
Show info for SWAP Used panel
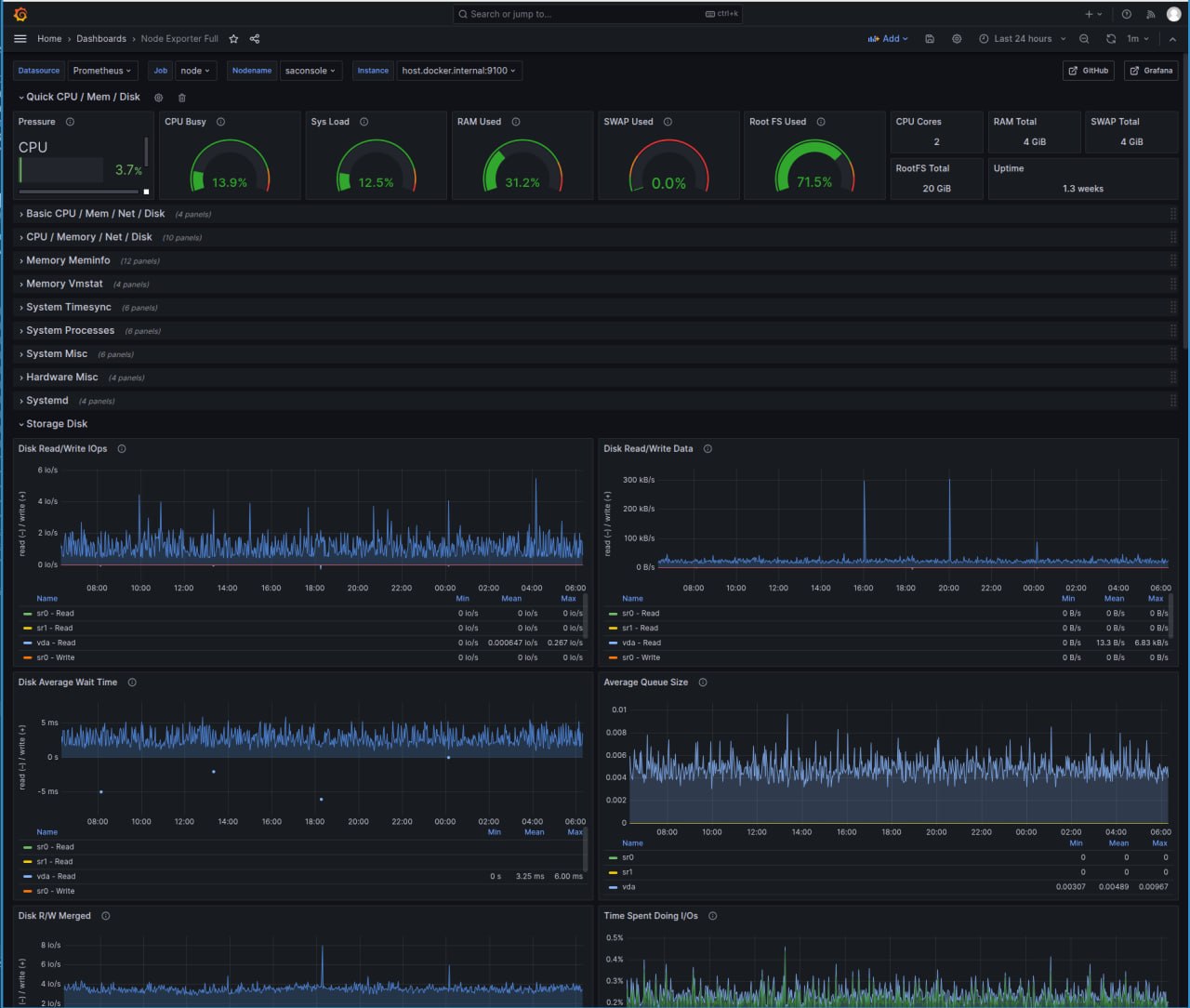(x=668, y=122)
